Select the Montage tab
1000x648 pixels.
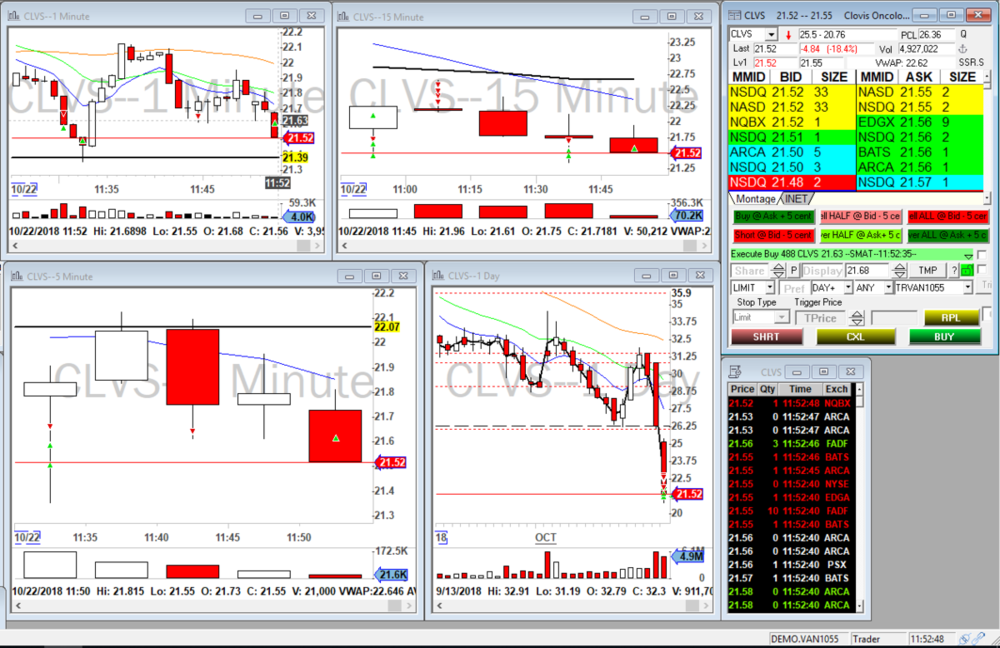pyautogui.click(x=754, y=199)
